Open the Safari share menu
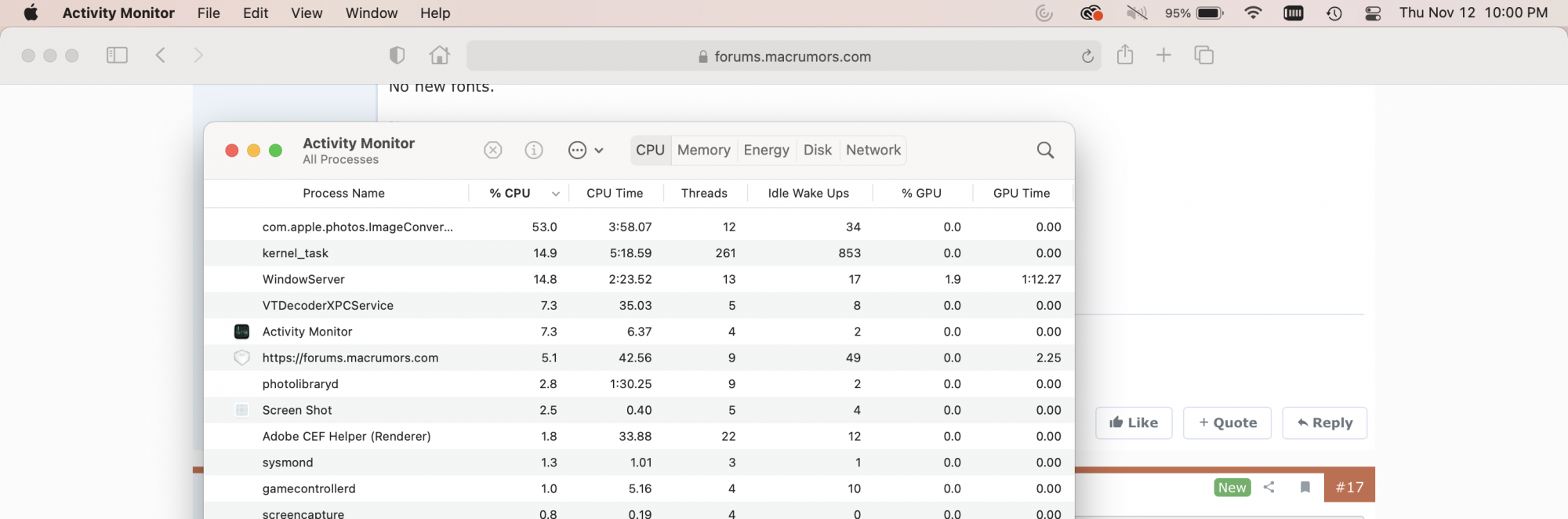1568x519 pixels. [1125, 54]
